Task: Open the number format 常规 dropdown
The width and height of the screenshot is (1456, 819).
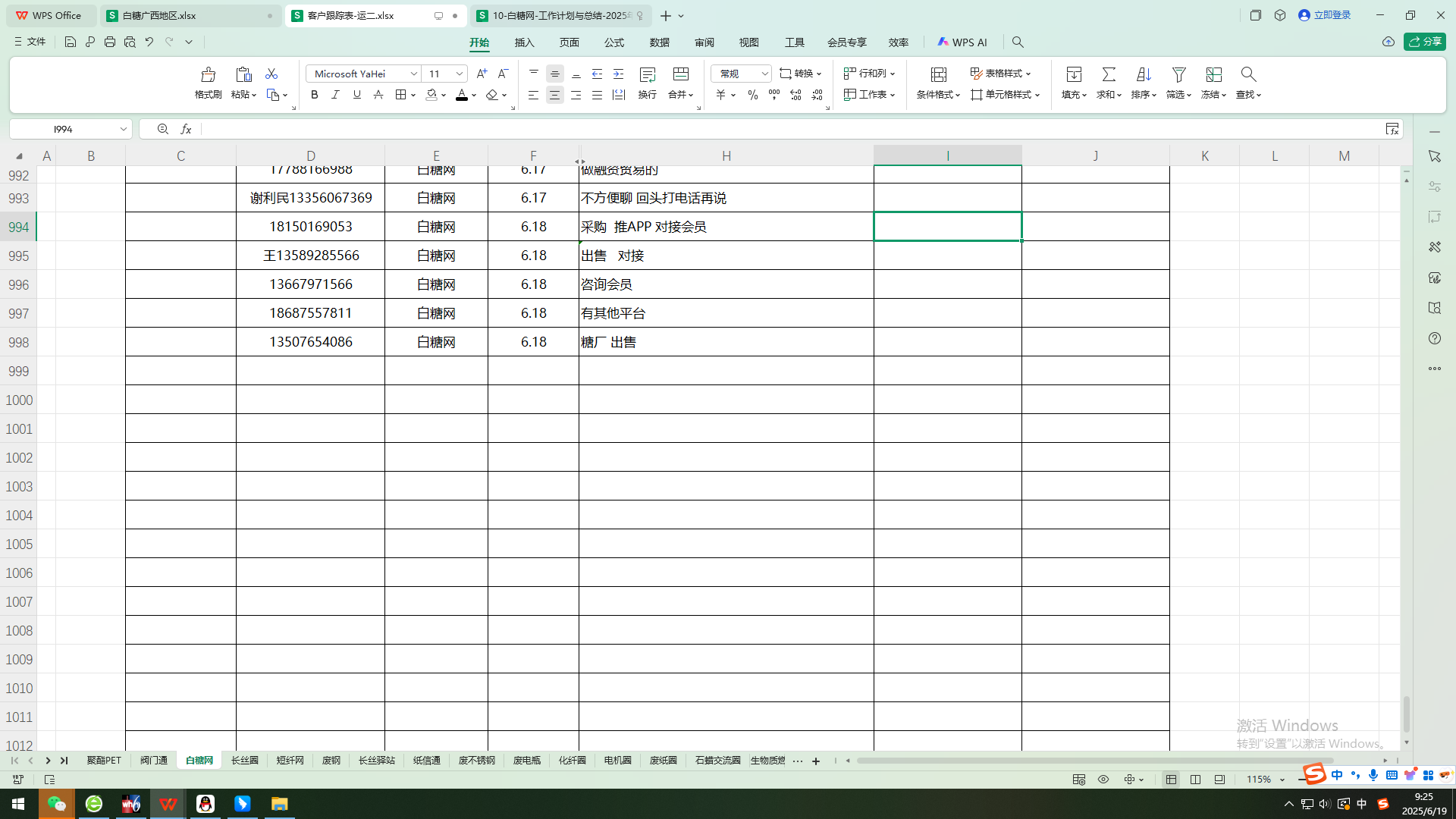Action: click(x=764, y=74)
